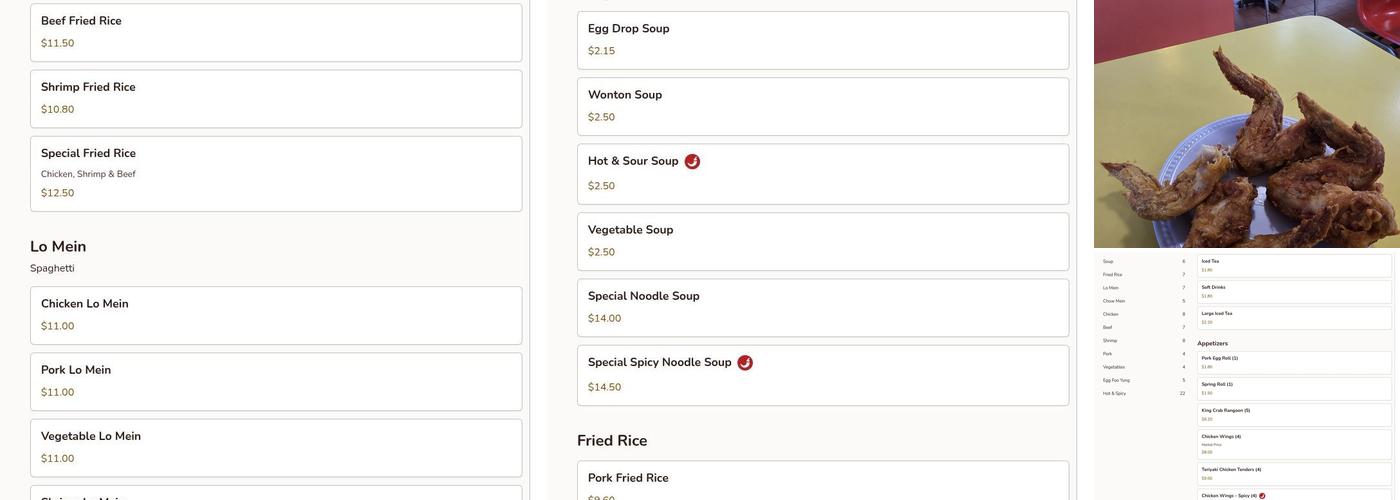
Task: Open the Special Fried Rice item
Action: pyautogui.click(x=276, y=173)
